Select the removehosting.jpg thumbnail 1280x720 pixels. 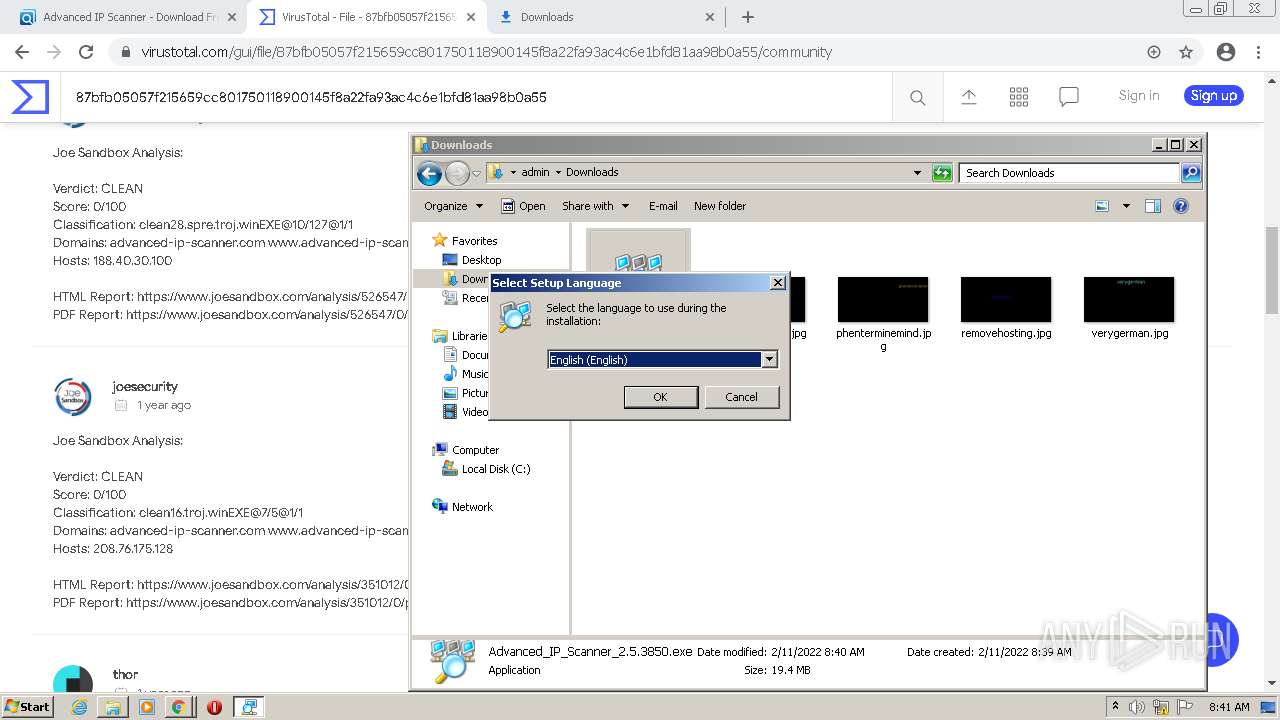pos(1006,300)
